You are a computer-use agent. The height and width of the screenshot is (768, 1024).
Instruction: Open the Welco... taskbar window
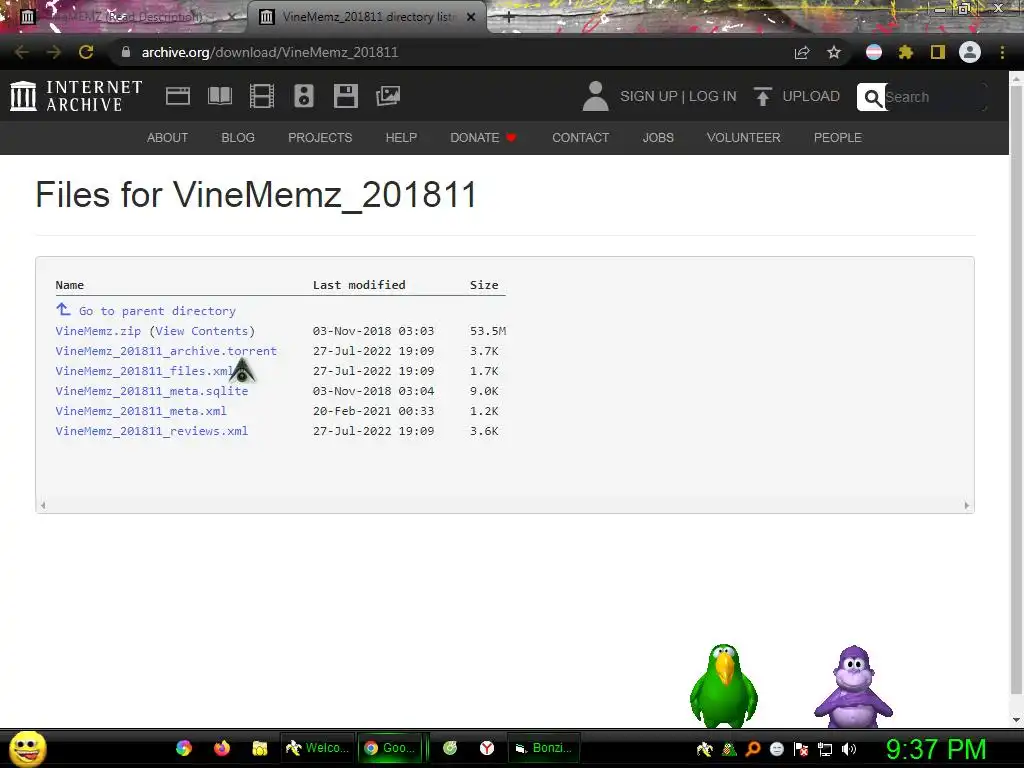coord(317,748)
